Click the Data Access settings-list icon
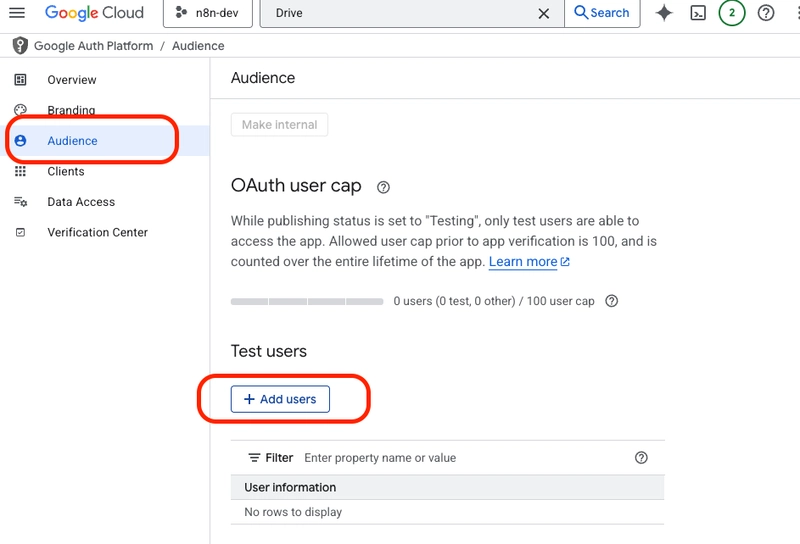 pyautogui.click(x=20, y=202)
